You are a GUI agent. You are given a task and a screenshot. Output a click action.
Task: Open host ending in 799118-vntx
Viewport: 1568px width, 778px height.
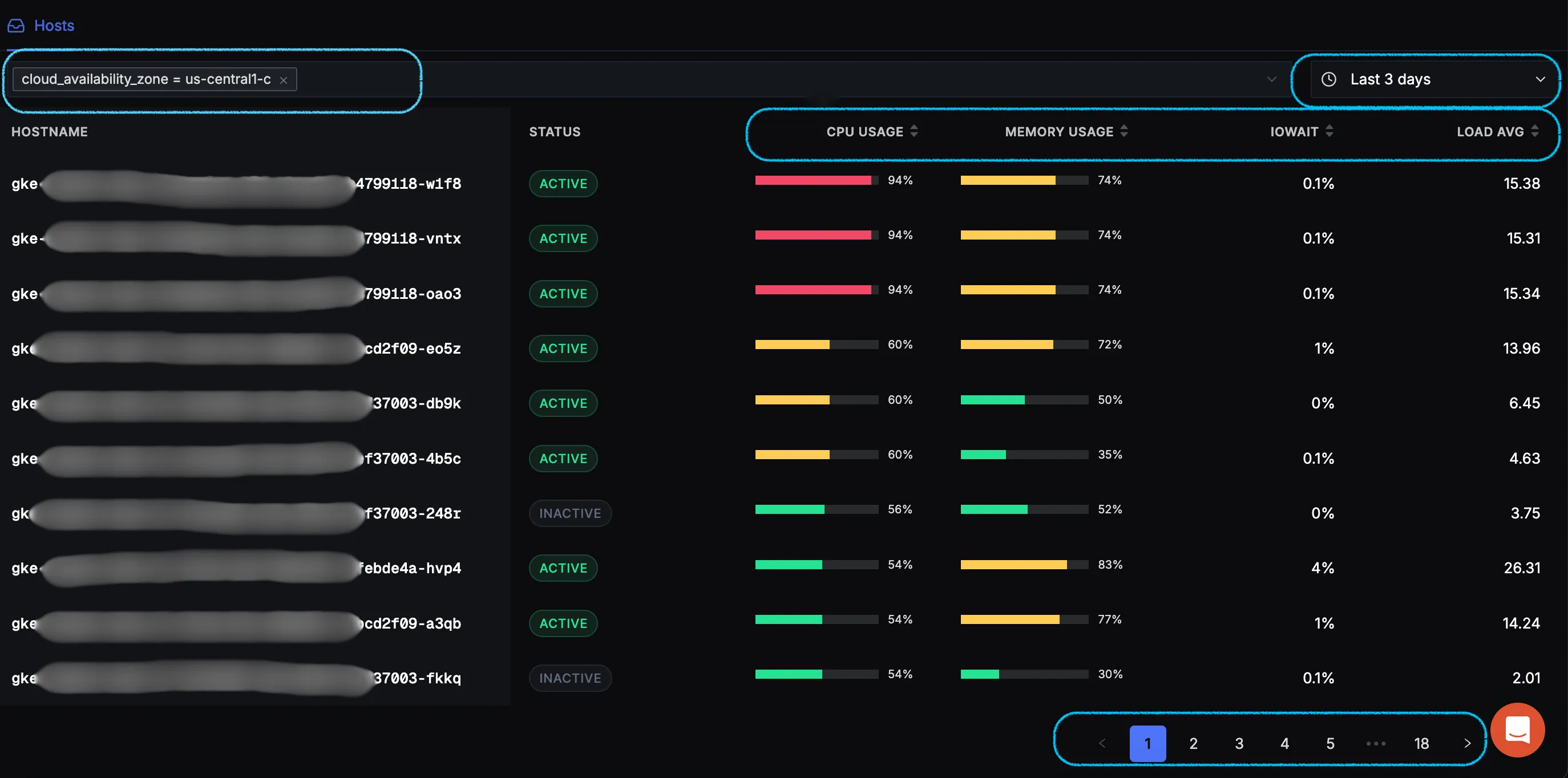point(236,238)
